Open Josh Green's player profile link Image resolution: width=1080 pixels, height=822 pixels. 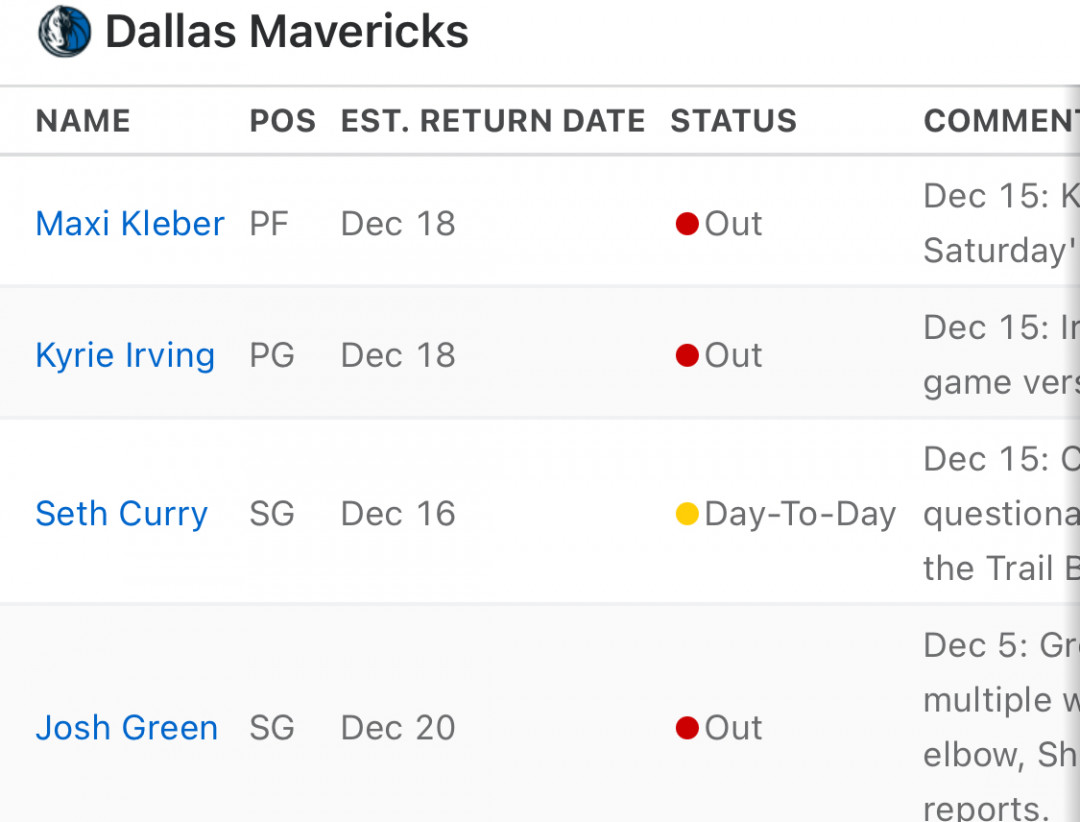pos(127,728)
